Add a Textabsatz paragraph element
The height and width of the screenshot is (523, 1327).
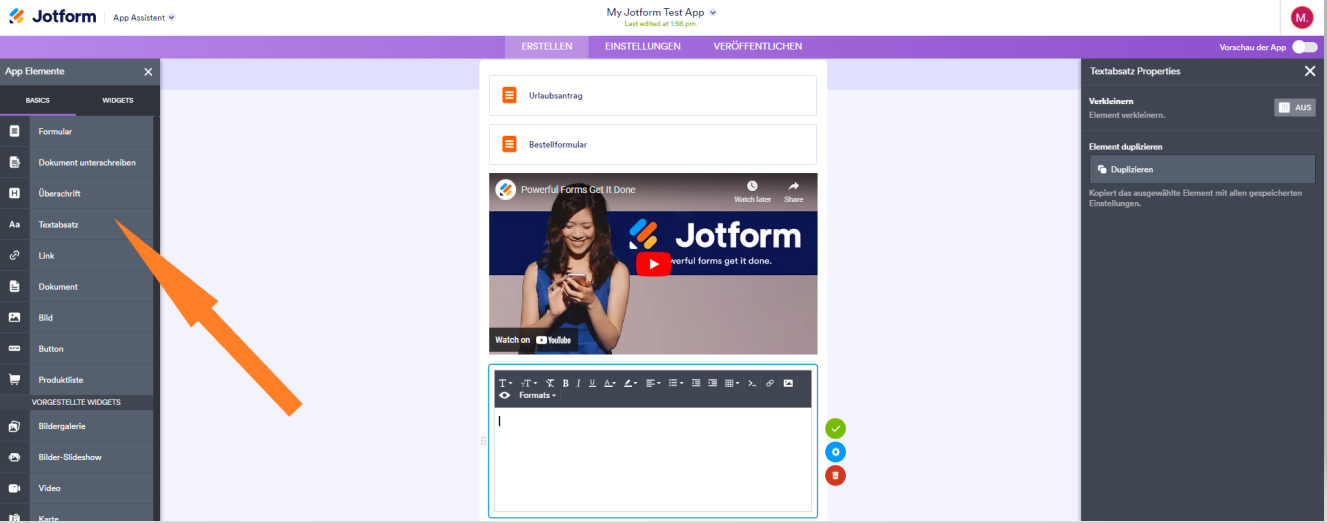click(77, 225)
